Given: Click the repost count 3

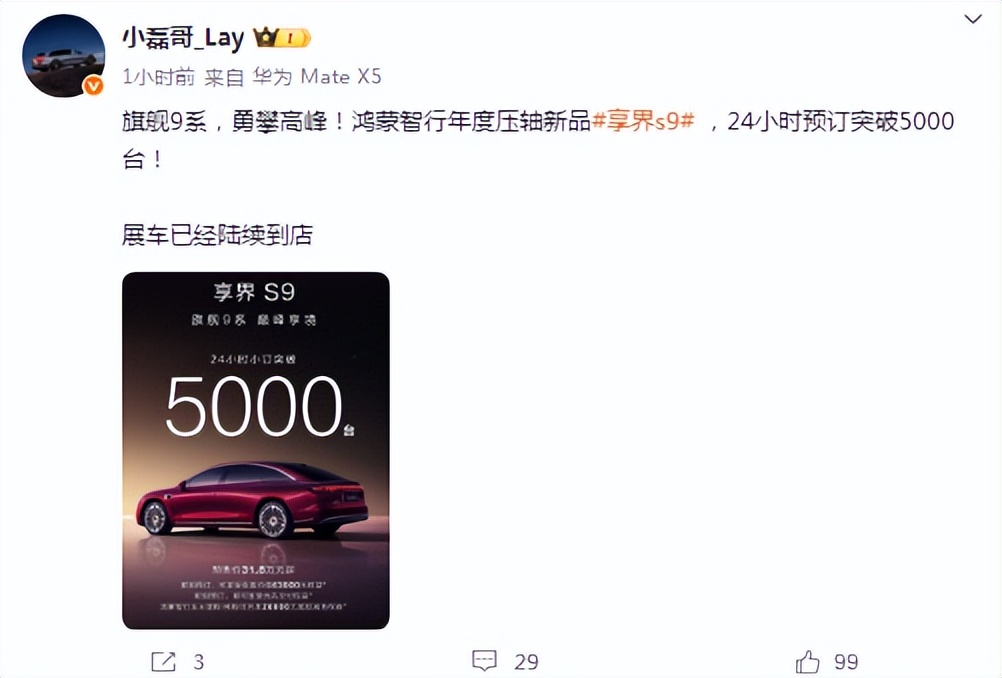Looking at the screenshot, I should point(199,662).
